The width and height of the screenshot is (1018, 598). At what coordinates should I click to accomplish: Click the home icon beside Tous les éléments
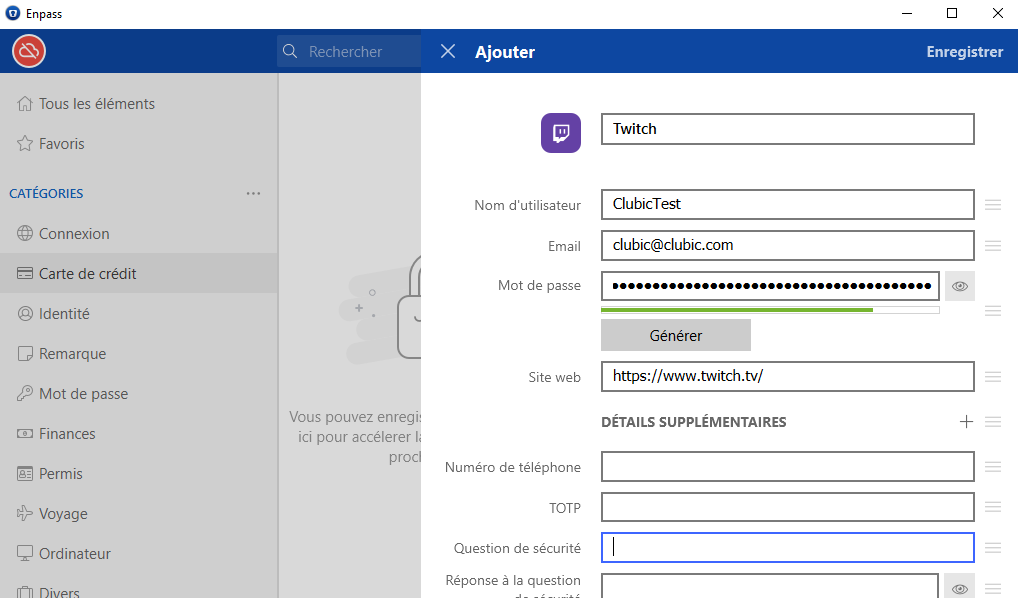pyautogui.click(x=25, y=104)
